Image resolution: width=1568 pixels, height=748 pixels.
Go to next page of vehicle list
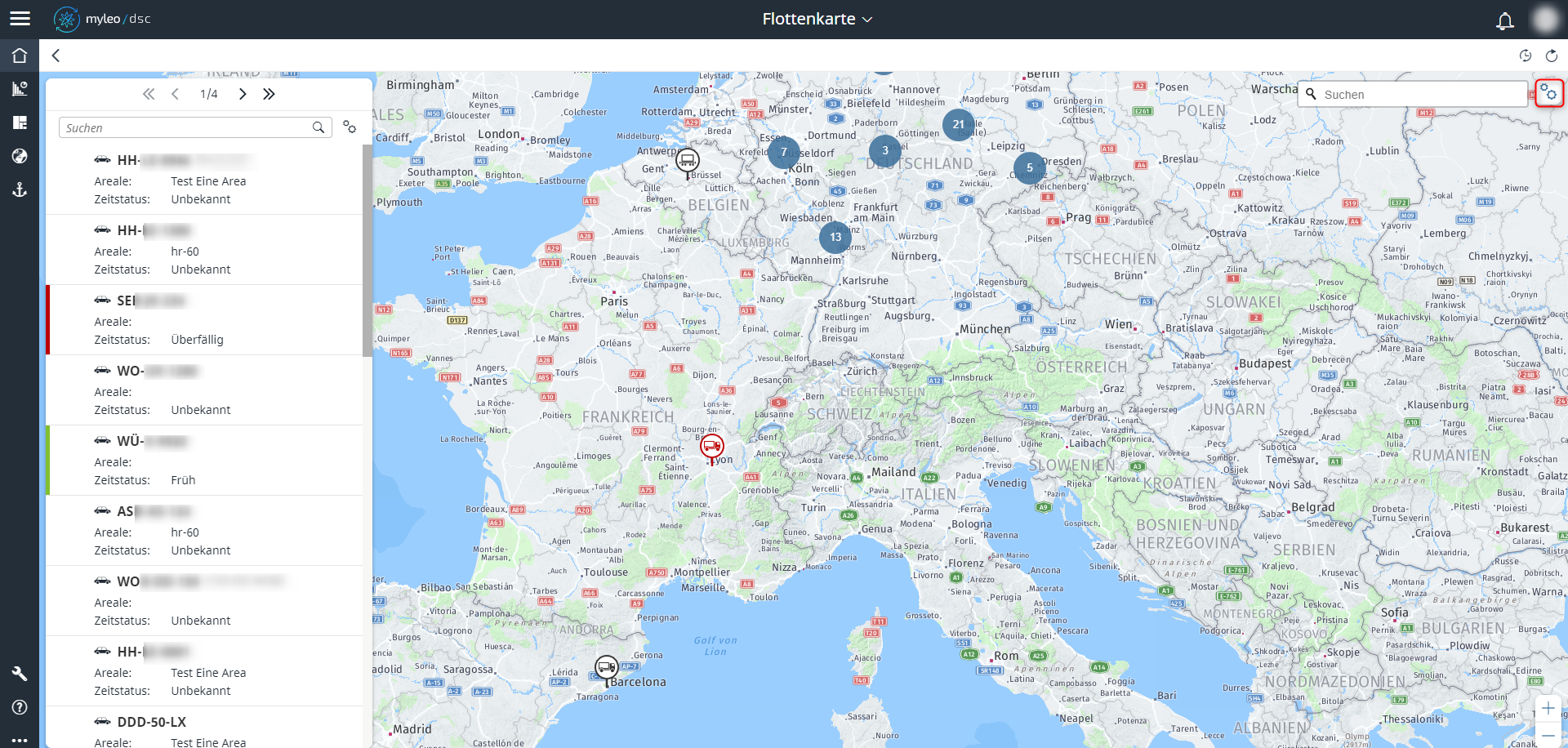point(243,94)
